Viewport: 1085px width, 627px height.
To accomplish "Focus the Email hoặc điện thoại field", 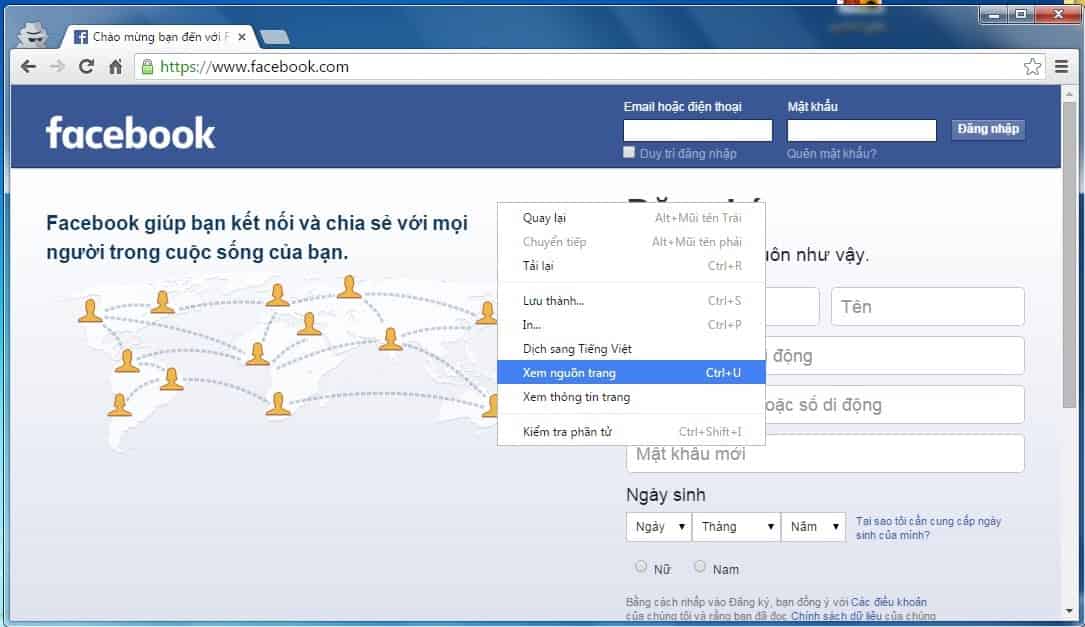I will [x=698, y=130].
